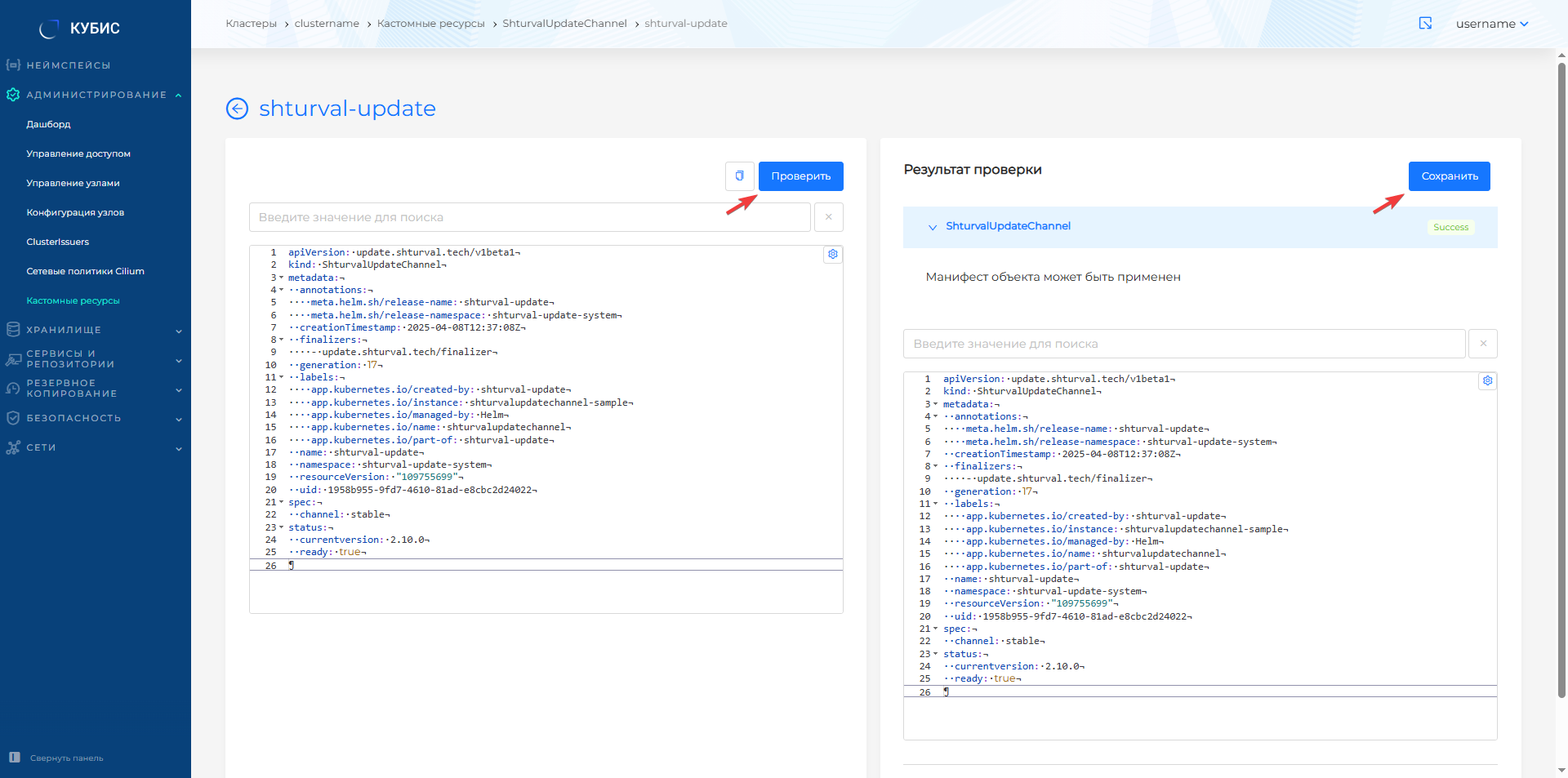1568x778 pixels.
Task: Click the copy manifest icon button
Action: click(739, 176)
